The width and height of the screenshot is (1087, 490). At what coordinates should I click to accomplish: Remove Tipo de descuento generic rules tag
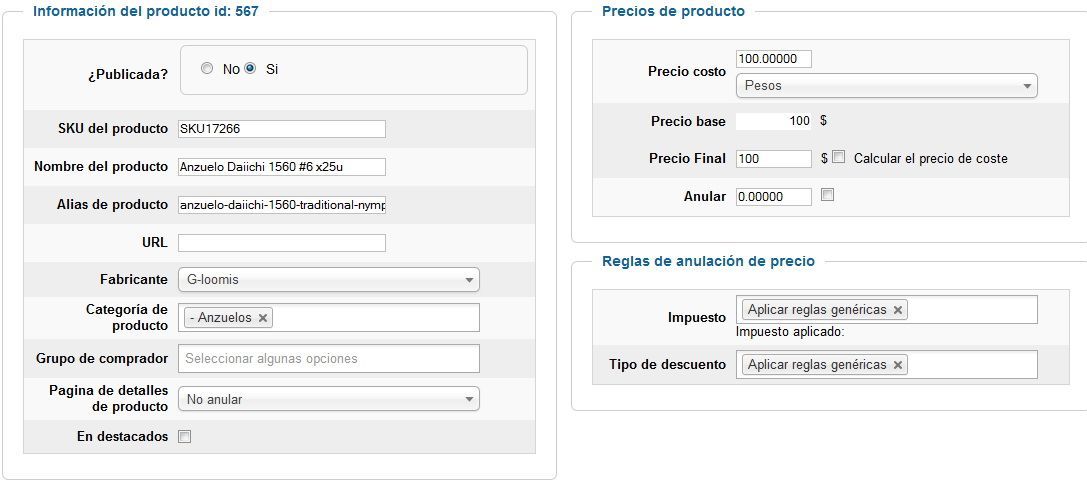click(898, 365)
